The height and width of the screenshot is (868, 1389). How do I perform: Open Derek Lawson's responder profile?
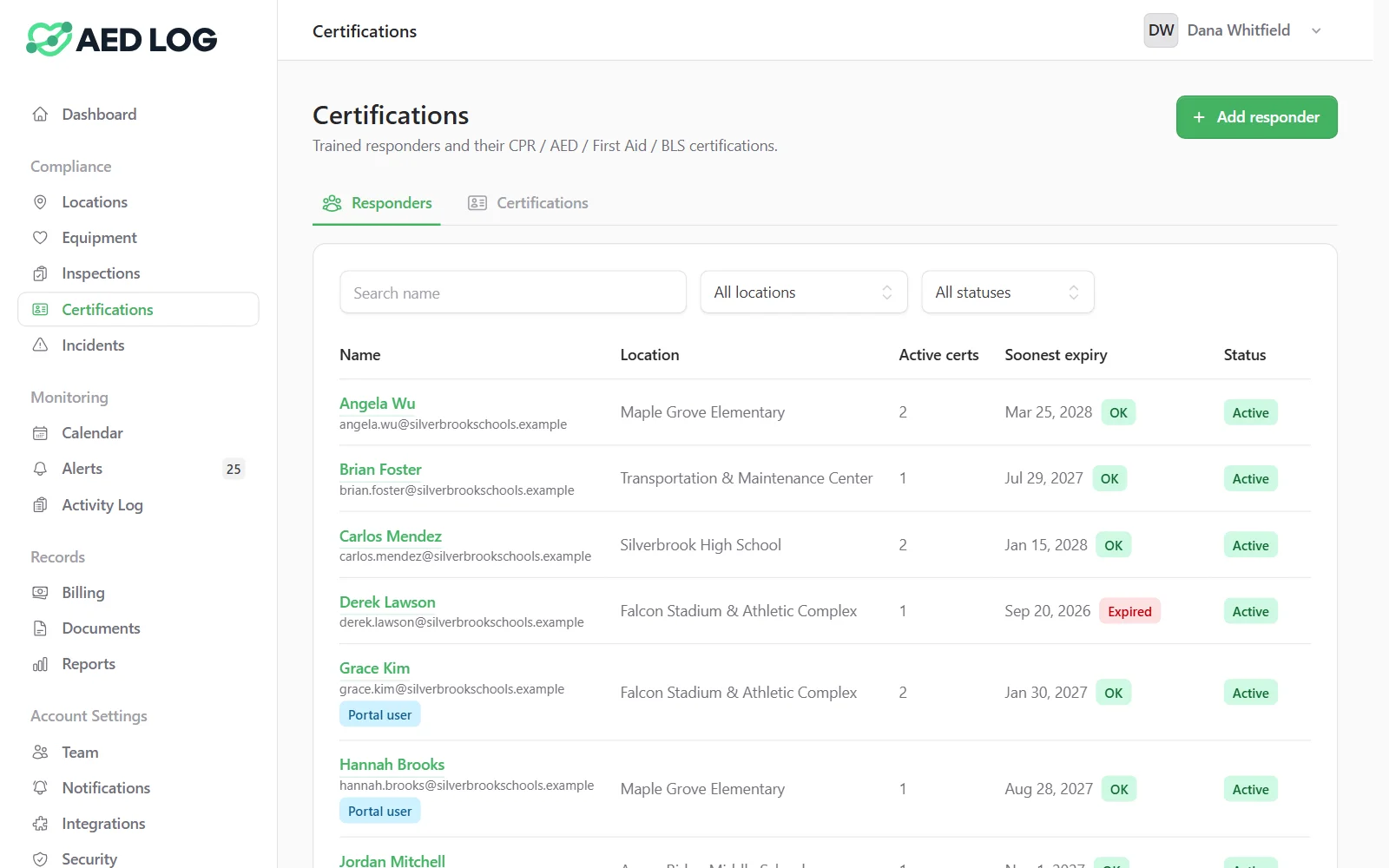coord(387,602)
